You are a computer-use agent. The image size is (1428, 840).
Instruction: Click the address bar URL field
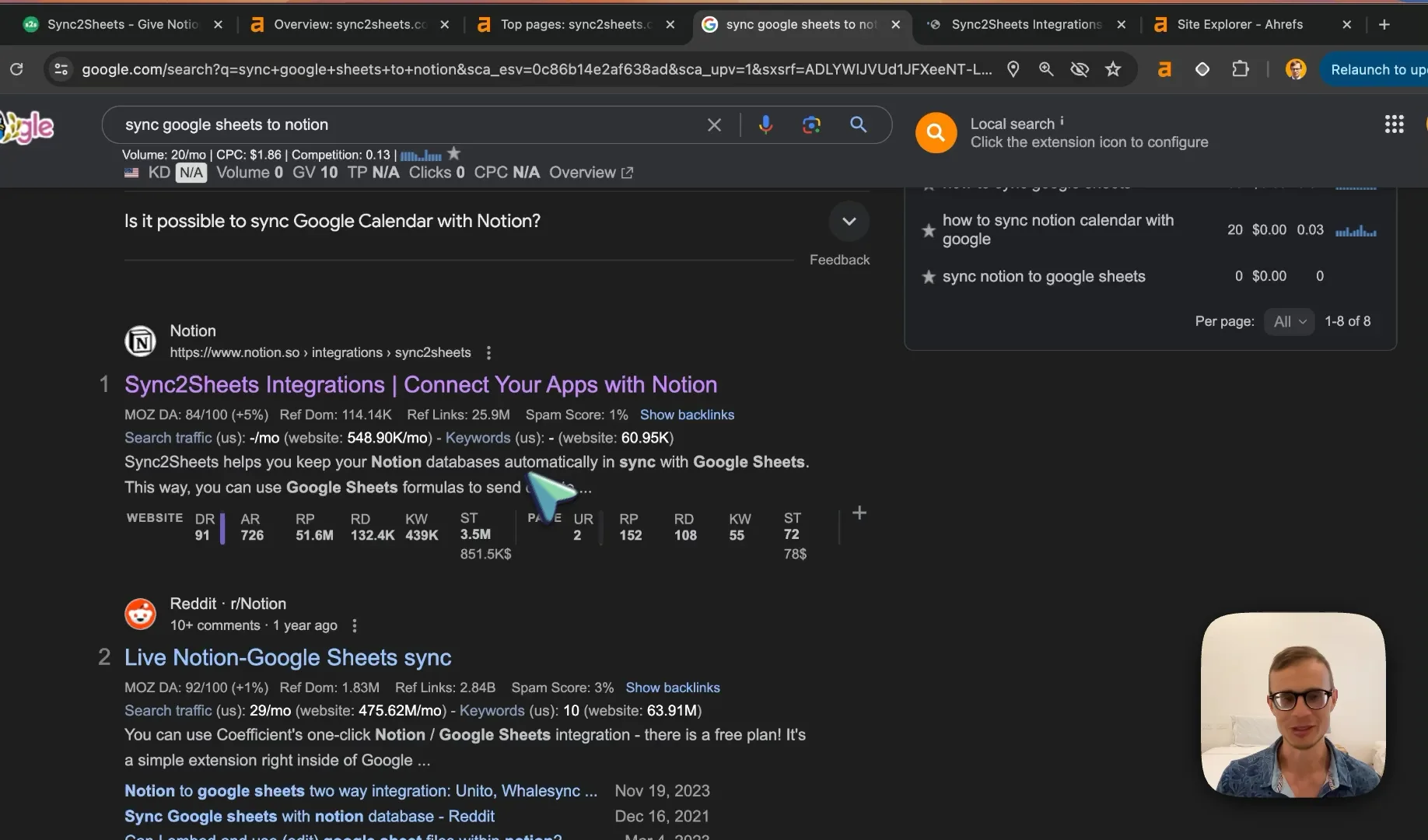pyautogui.click(x=537, y=69)
